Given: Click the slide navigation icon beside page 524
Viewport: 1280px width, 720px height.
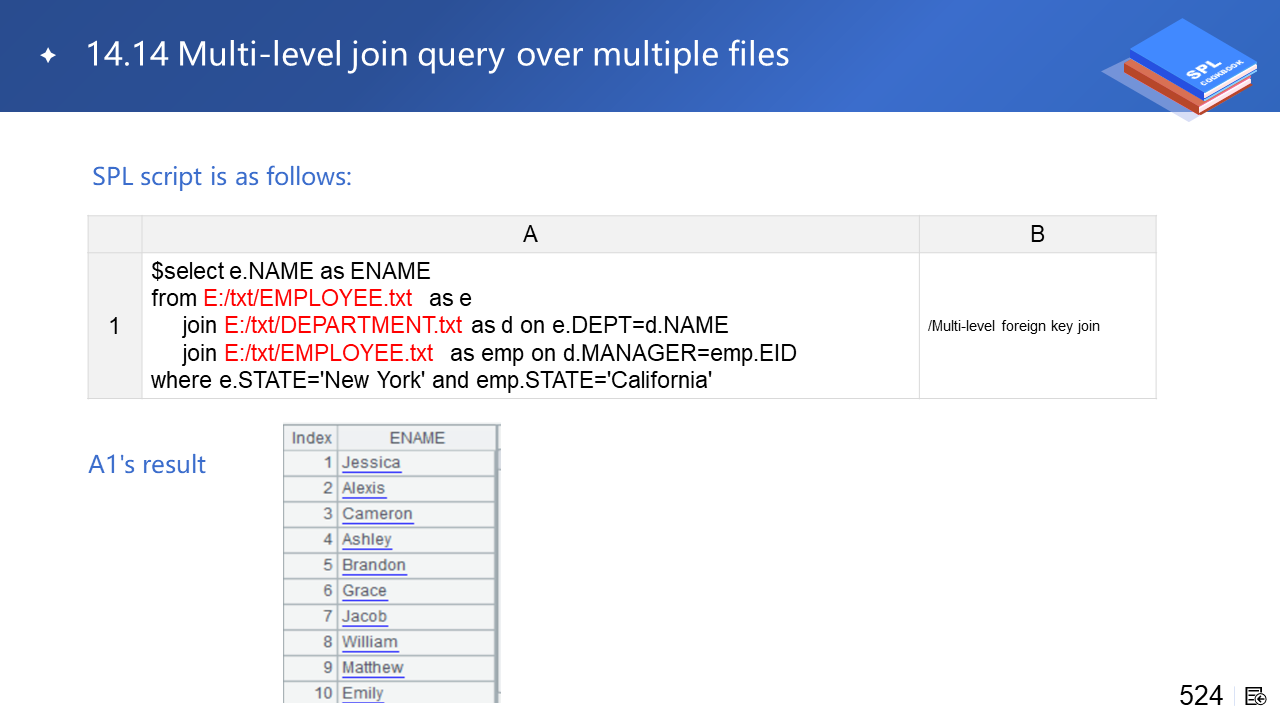Looking at the screenshot, I should coord(1256,696).
